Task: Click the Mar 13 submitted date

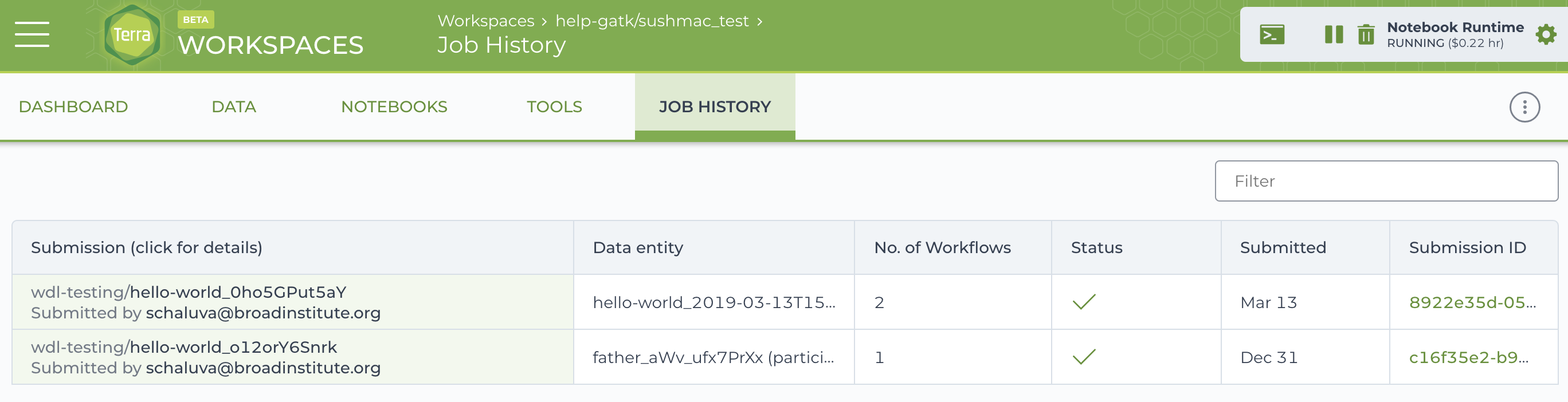Action: (x=1268, y=303)
